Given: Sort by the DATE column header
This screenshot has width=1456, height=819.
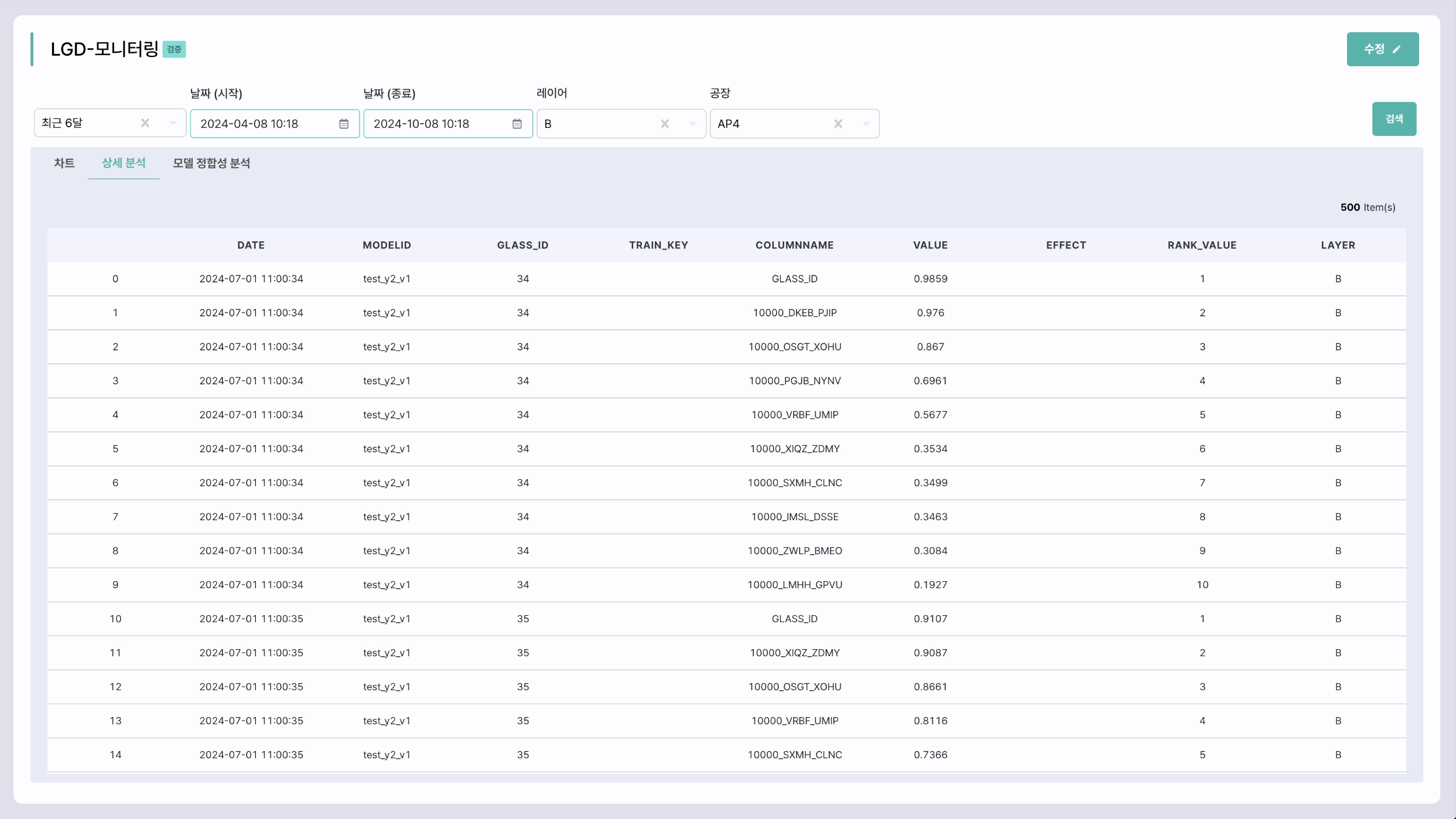Looking at the screenshot, I should click(251, 245).
